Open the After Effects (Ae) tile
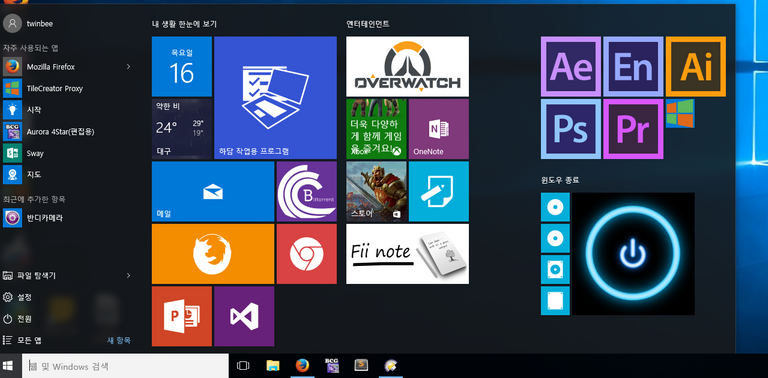The width and height of the screenshot is (768, 378). (x=571, y=67)
